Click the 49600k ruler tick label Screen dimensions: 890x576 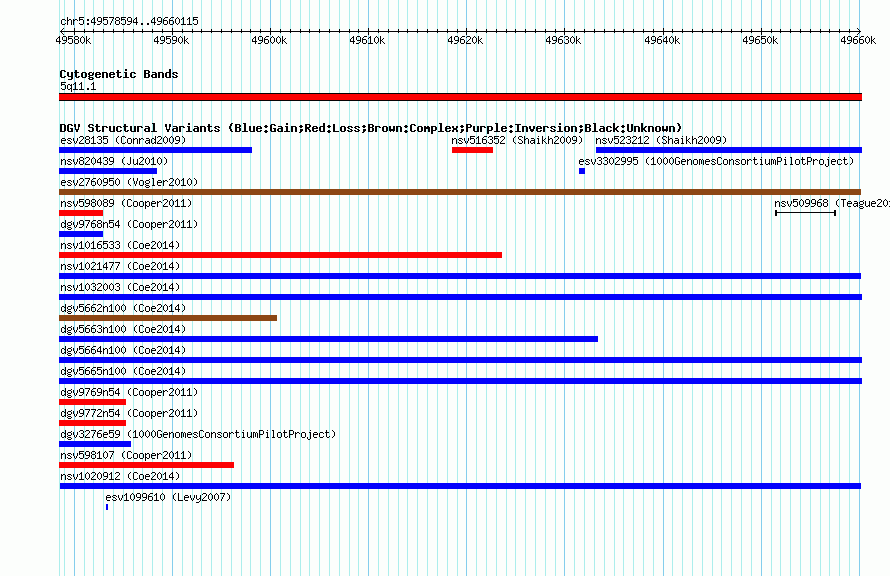(269, 40)
